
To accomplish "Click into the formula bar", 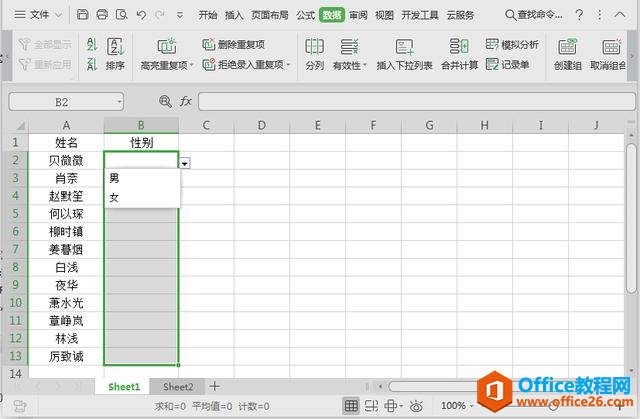I will click(416, 102).
